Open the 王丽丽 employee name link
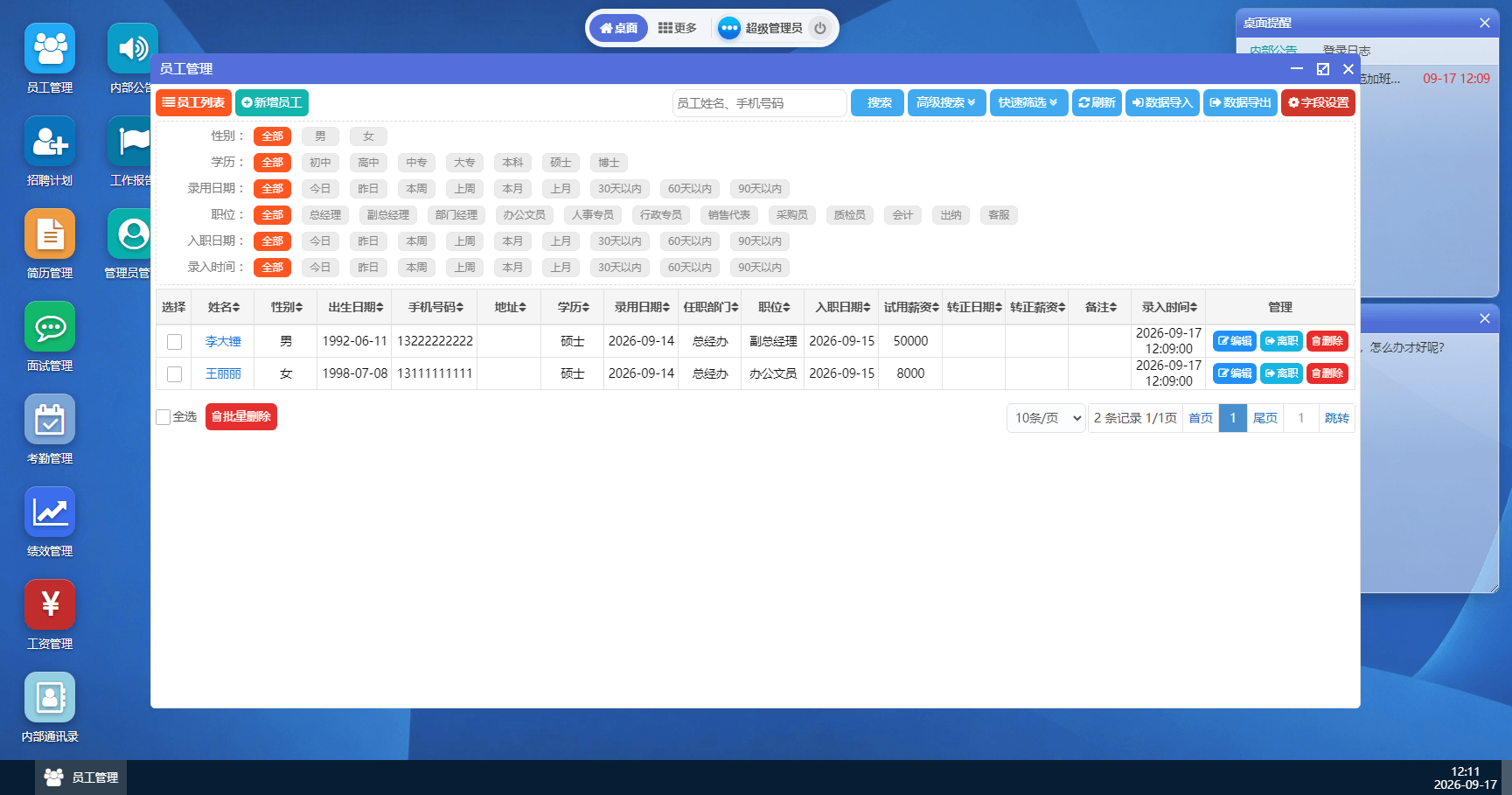The height and width of the screenshot is (795, 1512). click(223, 373)
